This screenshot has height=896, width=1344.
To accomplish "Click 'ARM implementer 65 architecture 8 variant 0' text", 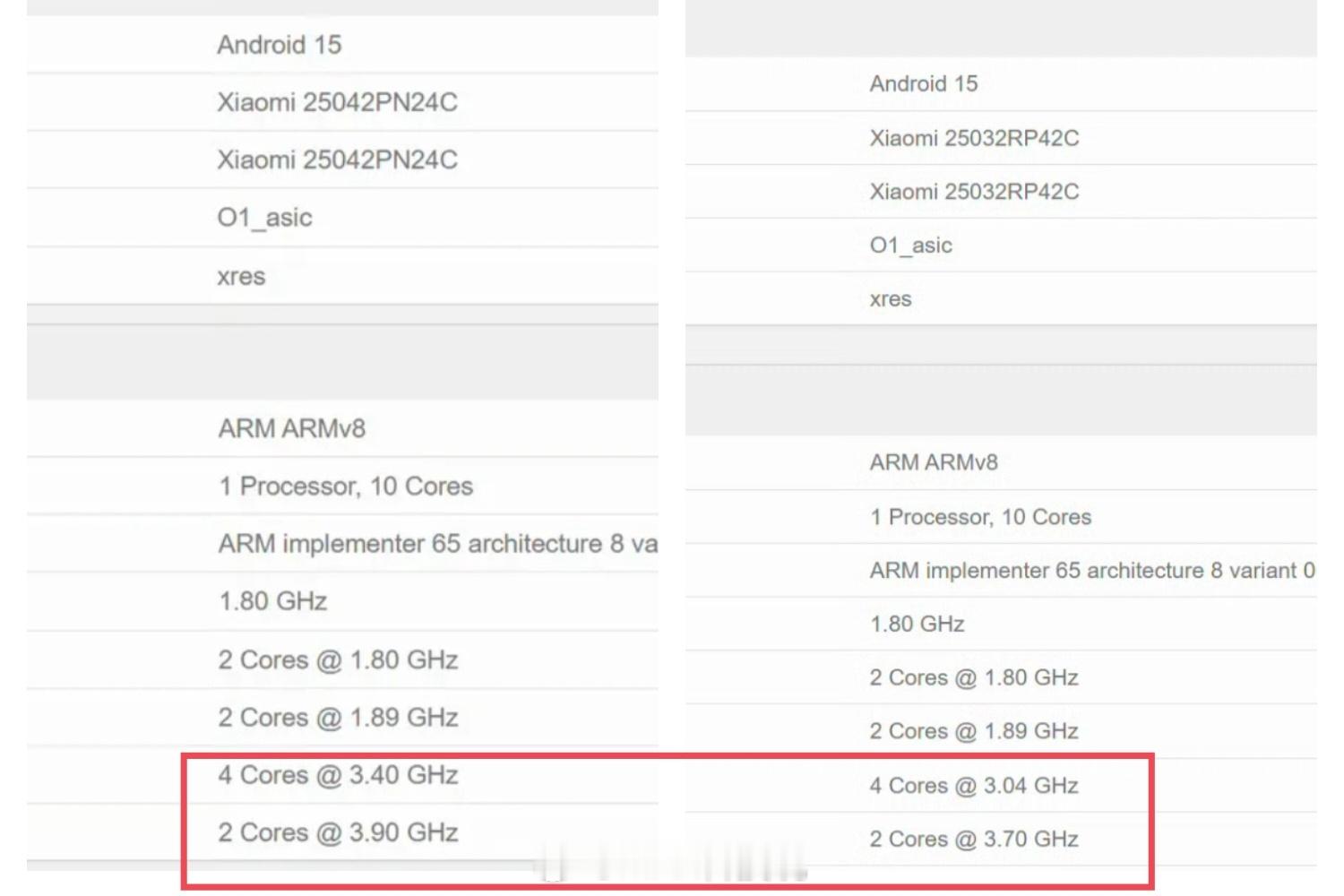I will tap(1092, 571).
